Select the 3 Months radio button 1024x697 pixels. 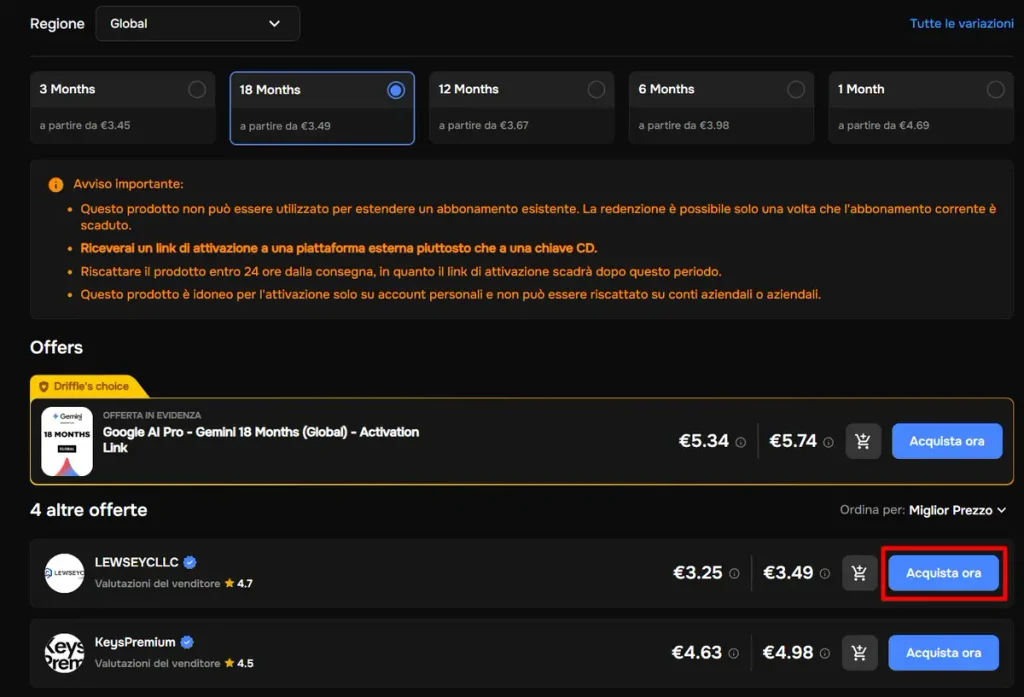197,89
